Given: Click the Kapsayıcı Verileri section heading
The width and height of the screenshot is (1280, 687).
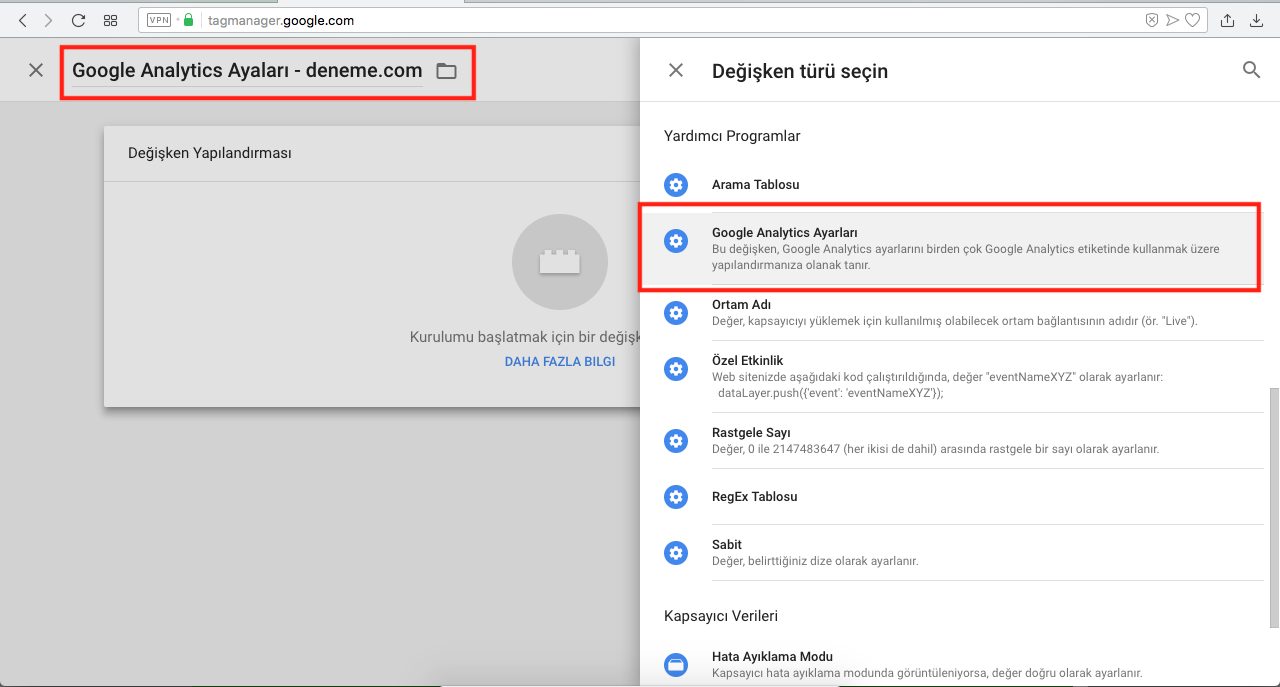Looking at the screenshot, I should [x=721, y=616].
